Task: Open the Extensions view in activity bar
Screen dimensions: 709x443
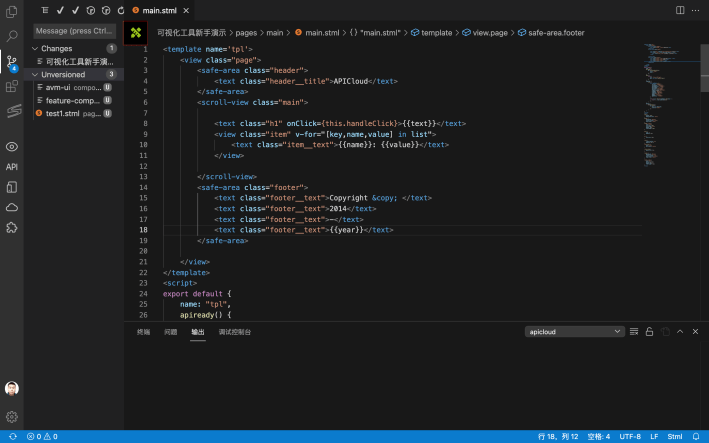Action: pos(12,87)
